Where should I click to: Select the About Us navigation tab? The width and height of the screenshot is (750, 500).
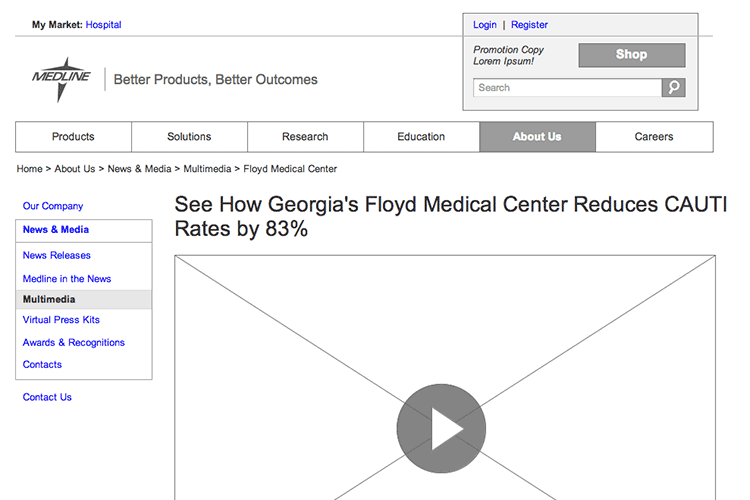click(x=538, y=137)
